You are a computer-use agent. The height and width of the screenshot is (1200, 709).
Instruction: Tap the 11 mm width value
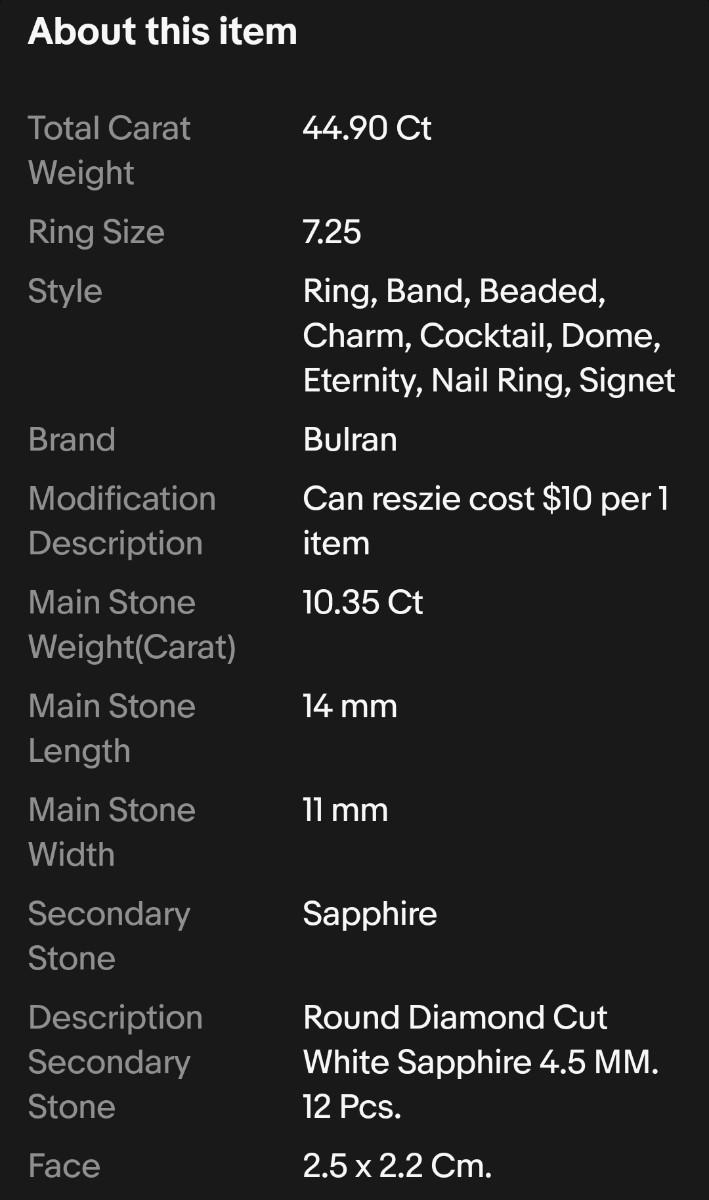click(x=345, y=810)
